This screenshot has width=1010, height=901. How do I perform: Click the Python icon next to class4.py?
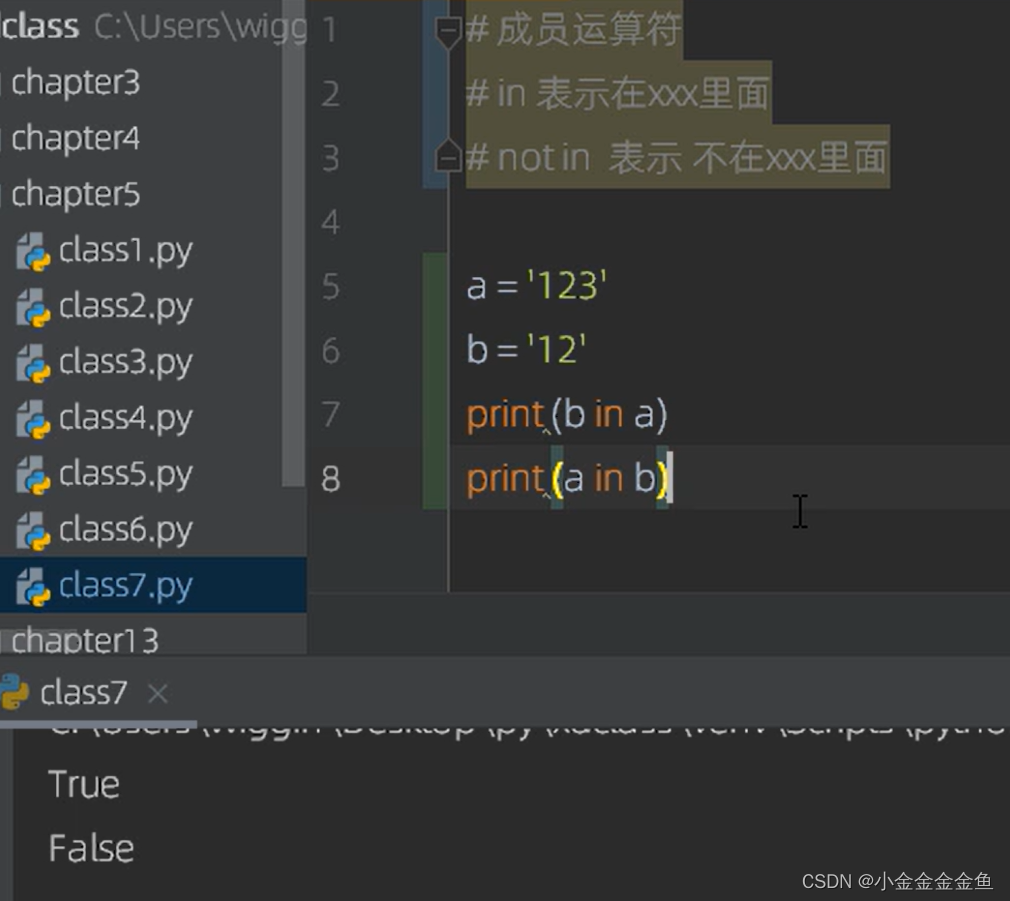[x=33, y=420]
